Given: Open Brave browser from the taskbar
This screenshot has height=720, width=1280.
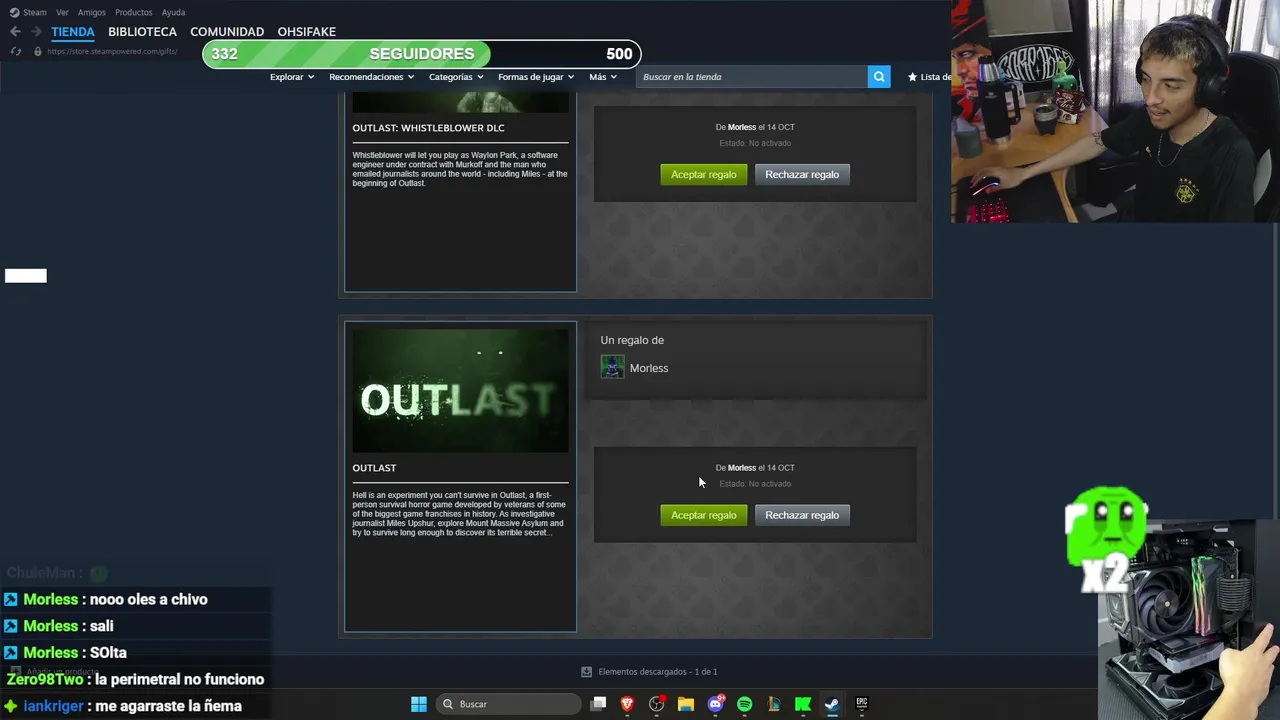Looking at the screenshot, I should (x=627, y=704).
